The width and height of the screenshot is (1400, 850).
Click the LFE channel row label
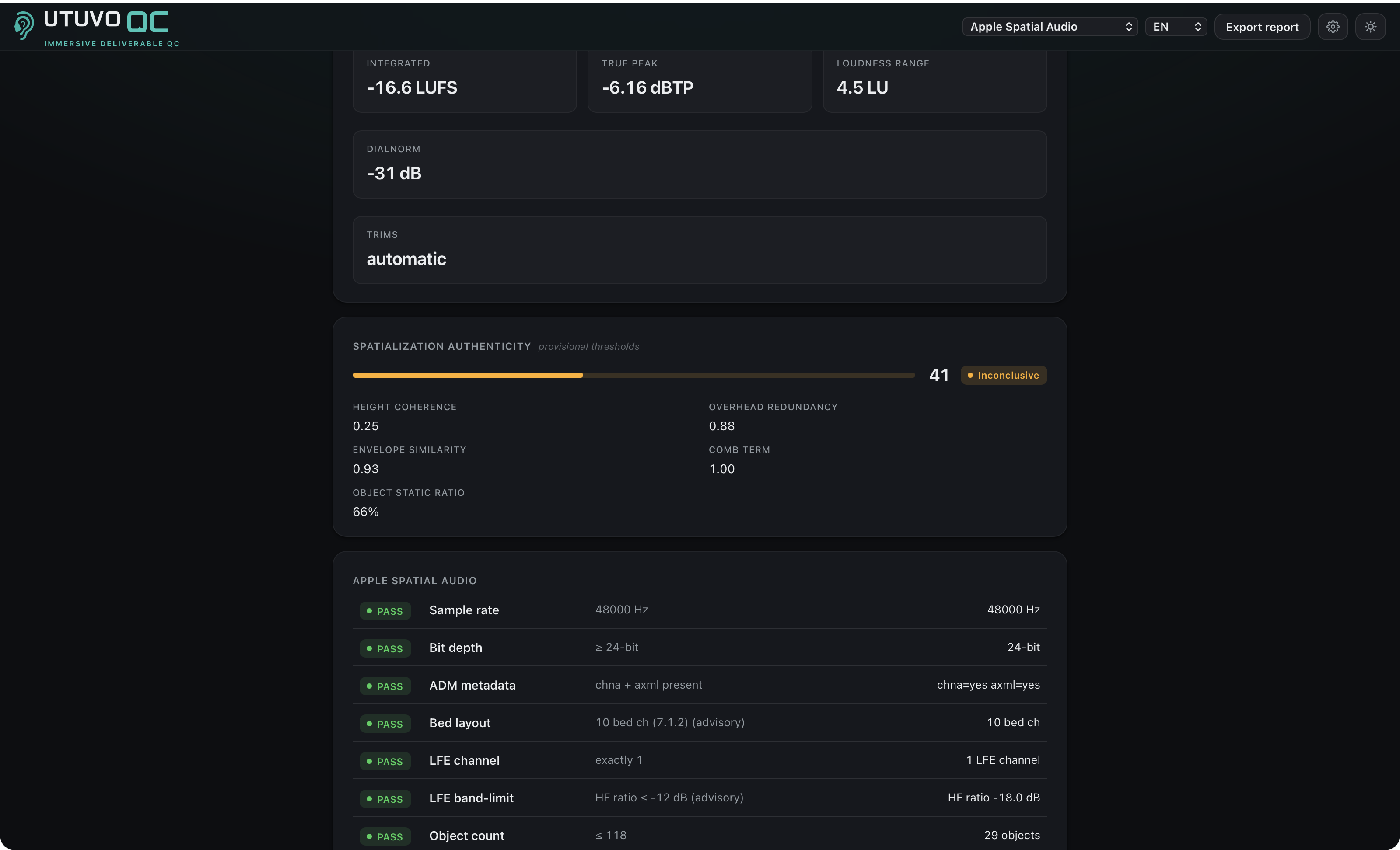[464, 760]
